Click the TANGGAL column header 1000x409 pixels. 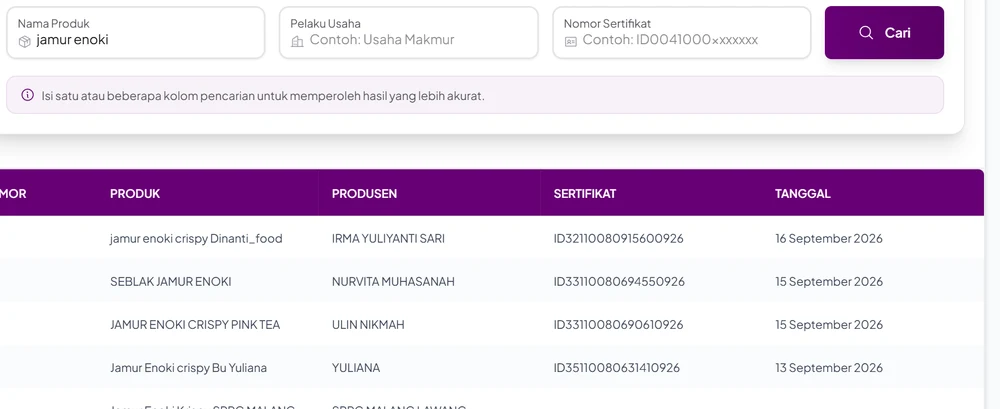802,193
